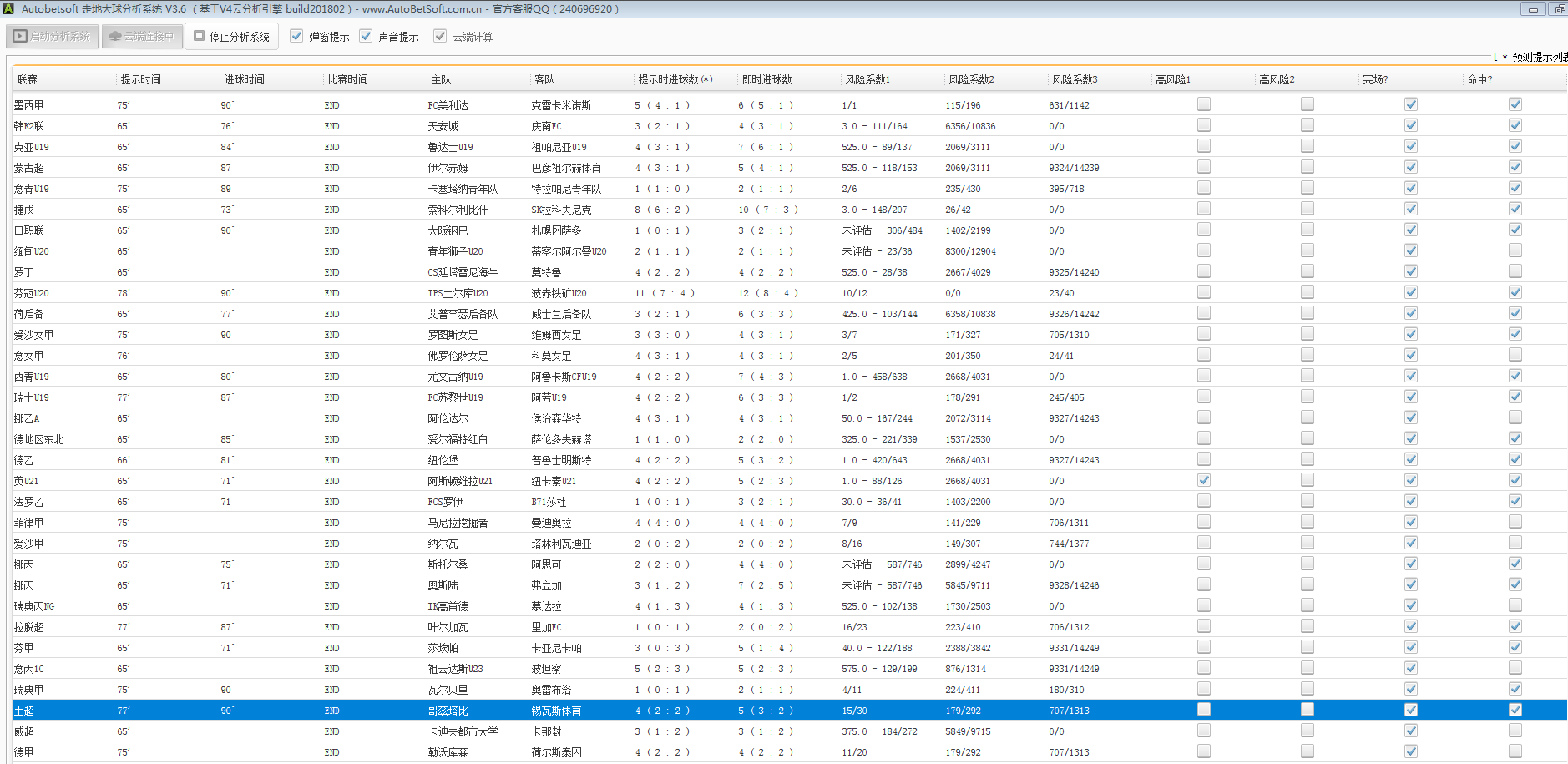This screenshot has width=1568, height=764.
Task: Click the 提示时间 column header
Action: (141, 79)
